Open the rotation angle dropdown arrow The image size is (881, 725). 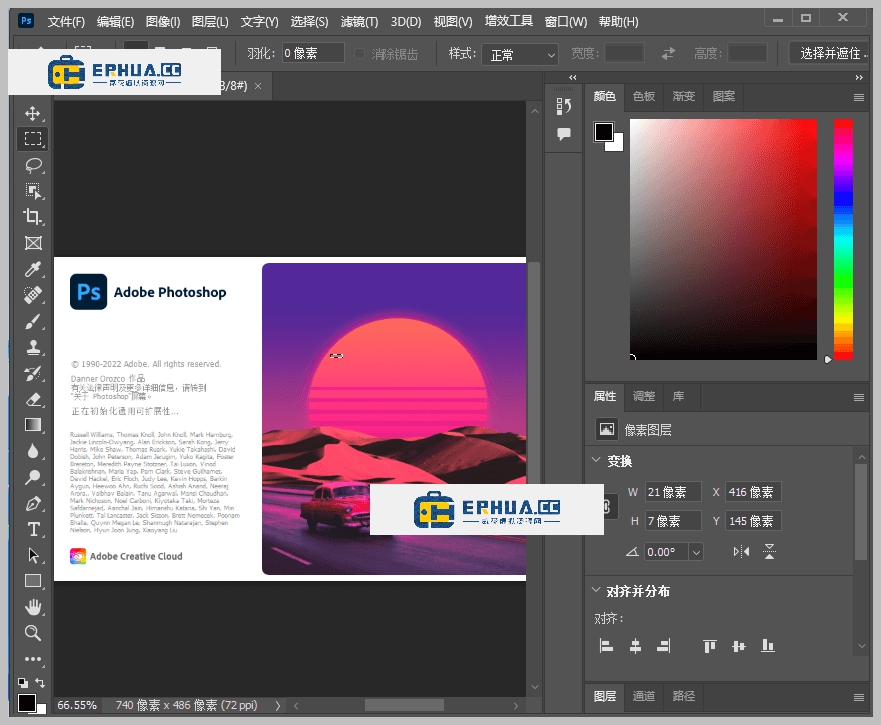pyautogui.click(x=696, y=552)
